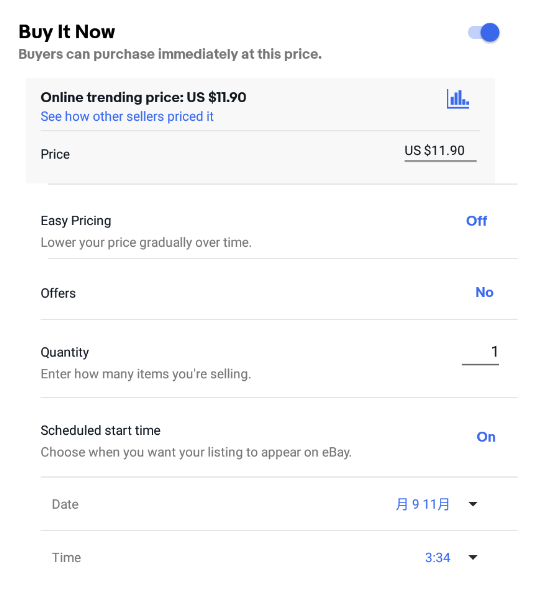The width and height of the screenshot is (533, 602).
Task: Toggle Easy Pricing Off setting
Action: pyautogui.click(x=476, y=221)
